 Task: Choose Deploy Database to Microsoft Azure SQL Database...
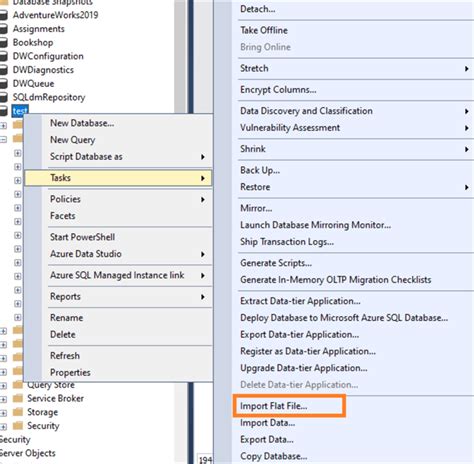[345, 318]
